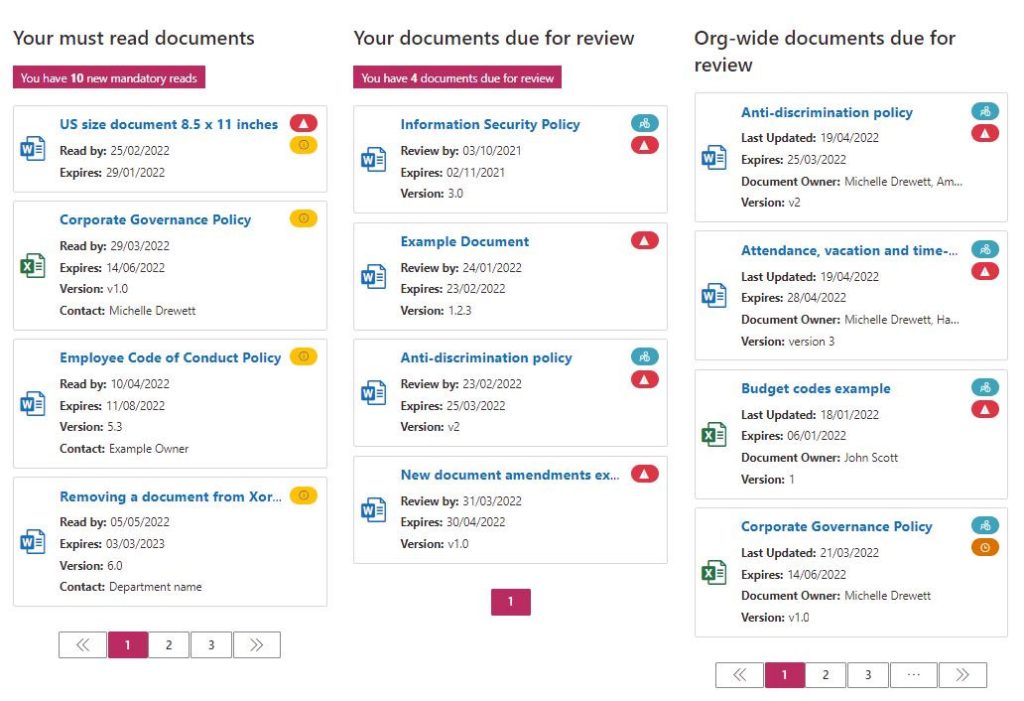
Task: Open Information Security Policy document link
Action: click(x=490, y=125)
